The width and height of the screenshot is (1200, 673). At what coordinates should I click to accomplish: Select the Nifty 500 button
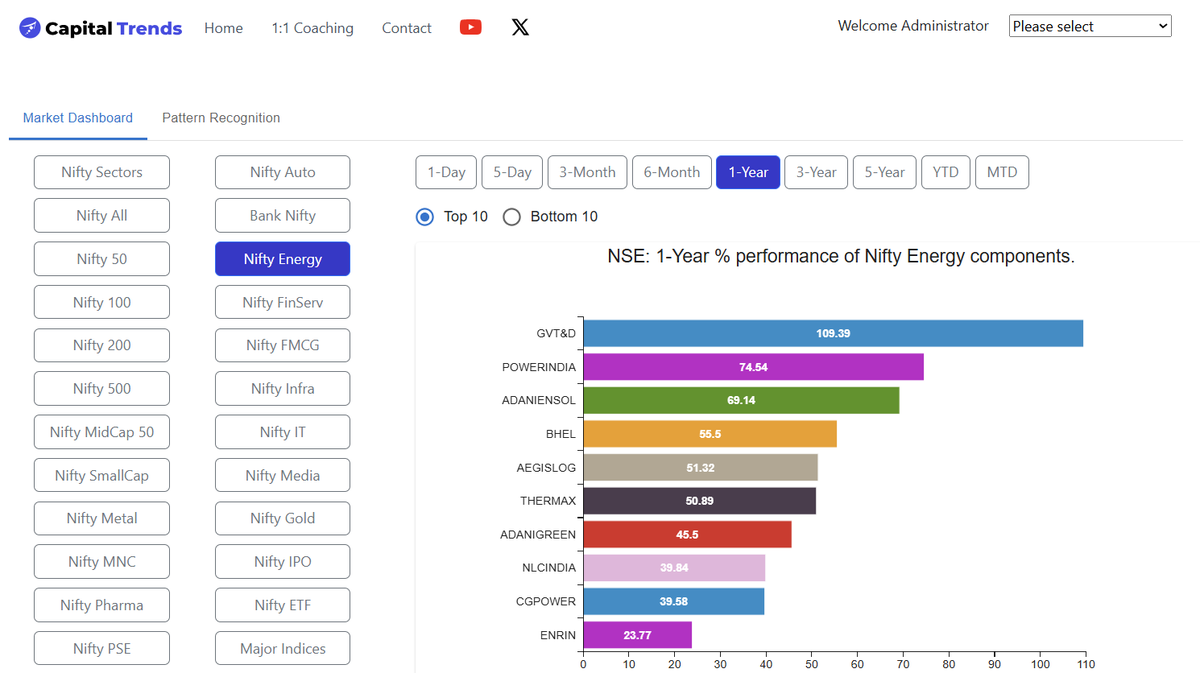coord(102,388)
